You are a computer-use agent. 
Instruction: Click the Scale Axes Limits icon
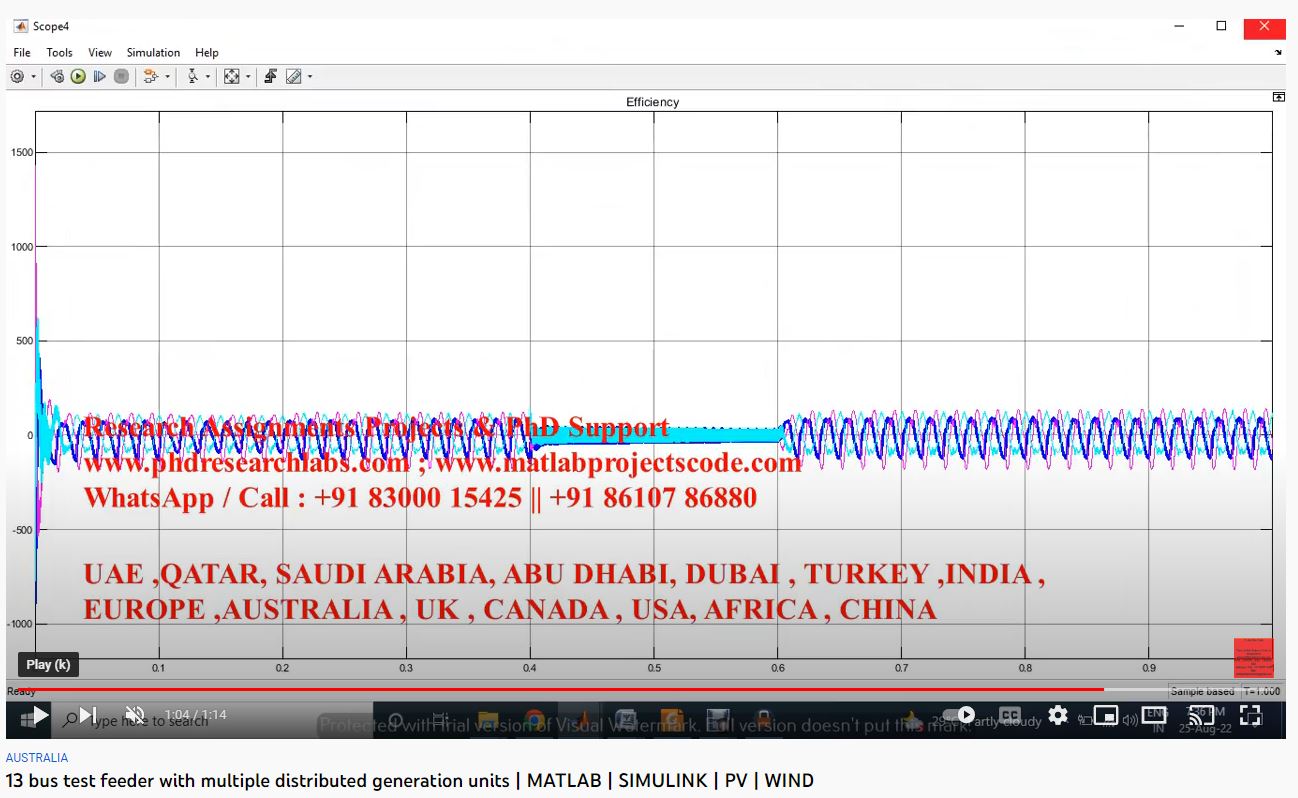click(231, 77)
